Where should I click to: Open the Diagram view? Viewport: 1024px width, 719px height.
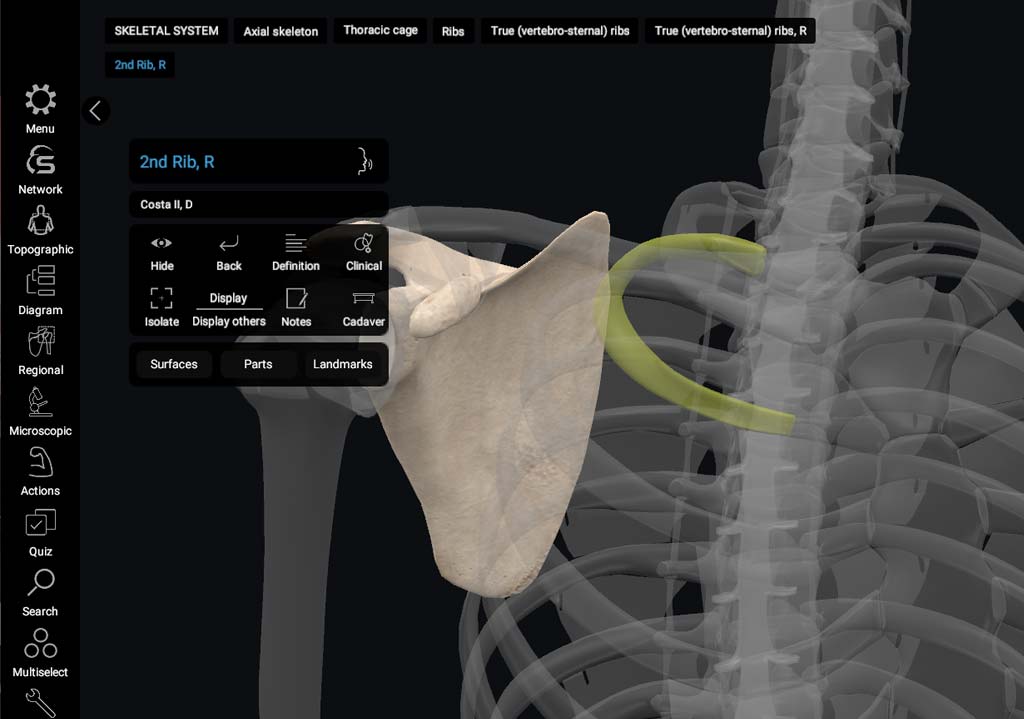(x=40, y=291)
